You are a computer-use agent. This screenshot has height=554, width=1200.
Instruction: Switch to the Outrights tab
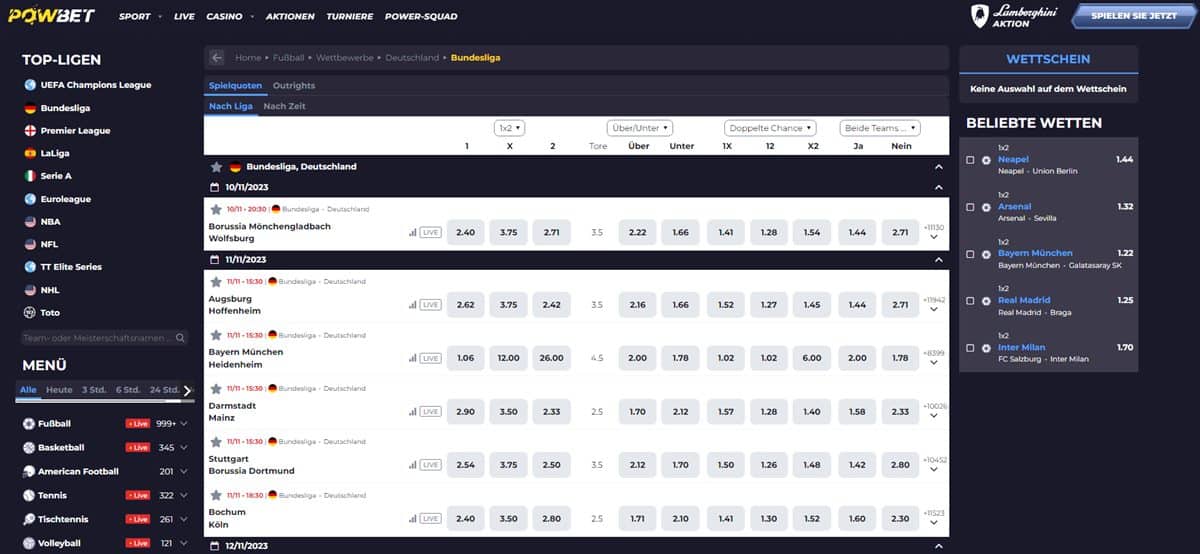pos(293,86)
